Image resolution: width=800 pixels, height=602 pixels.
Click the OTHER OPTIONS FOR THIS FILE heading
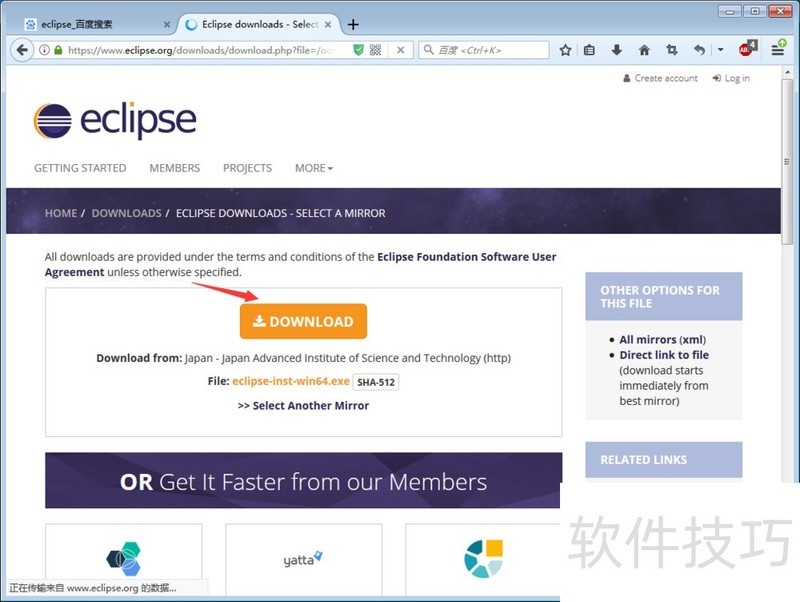click(x=660, y=296)
